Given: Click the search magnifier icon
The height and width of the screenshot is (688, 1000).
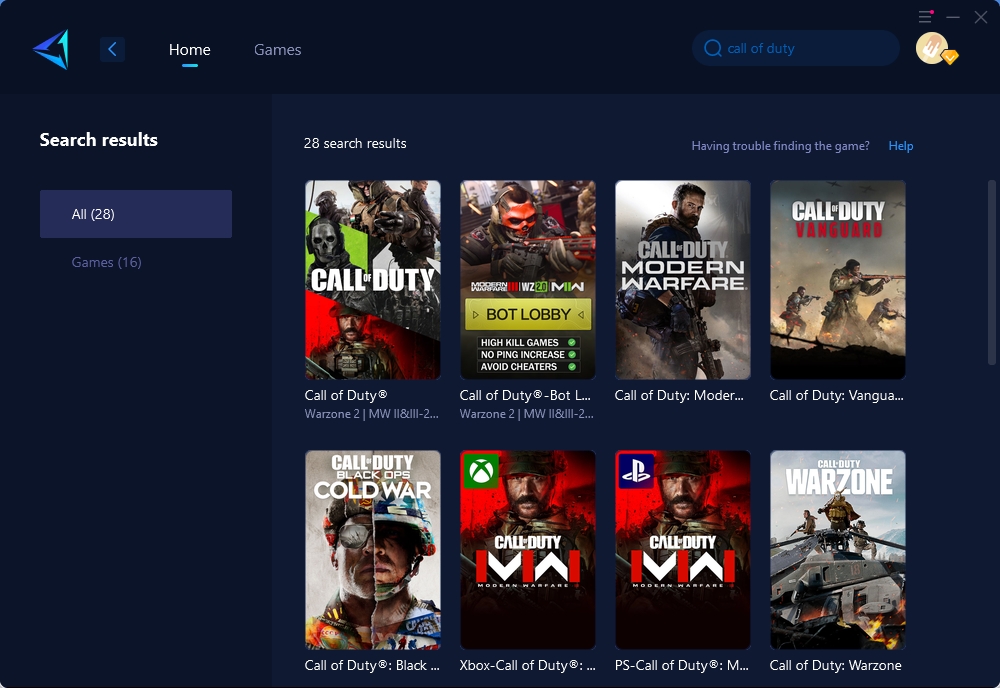Looking at the screenshot, I should point(712,48).
